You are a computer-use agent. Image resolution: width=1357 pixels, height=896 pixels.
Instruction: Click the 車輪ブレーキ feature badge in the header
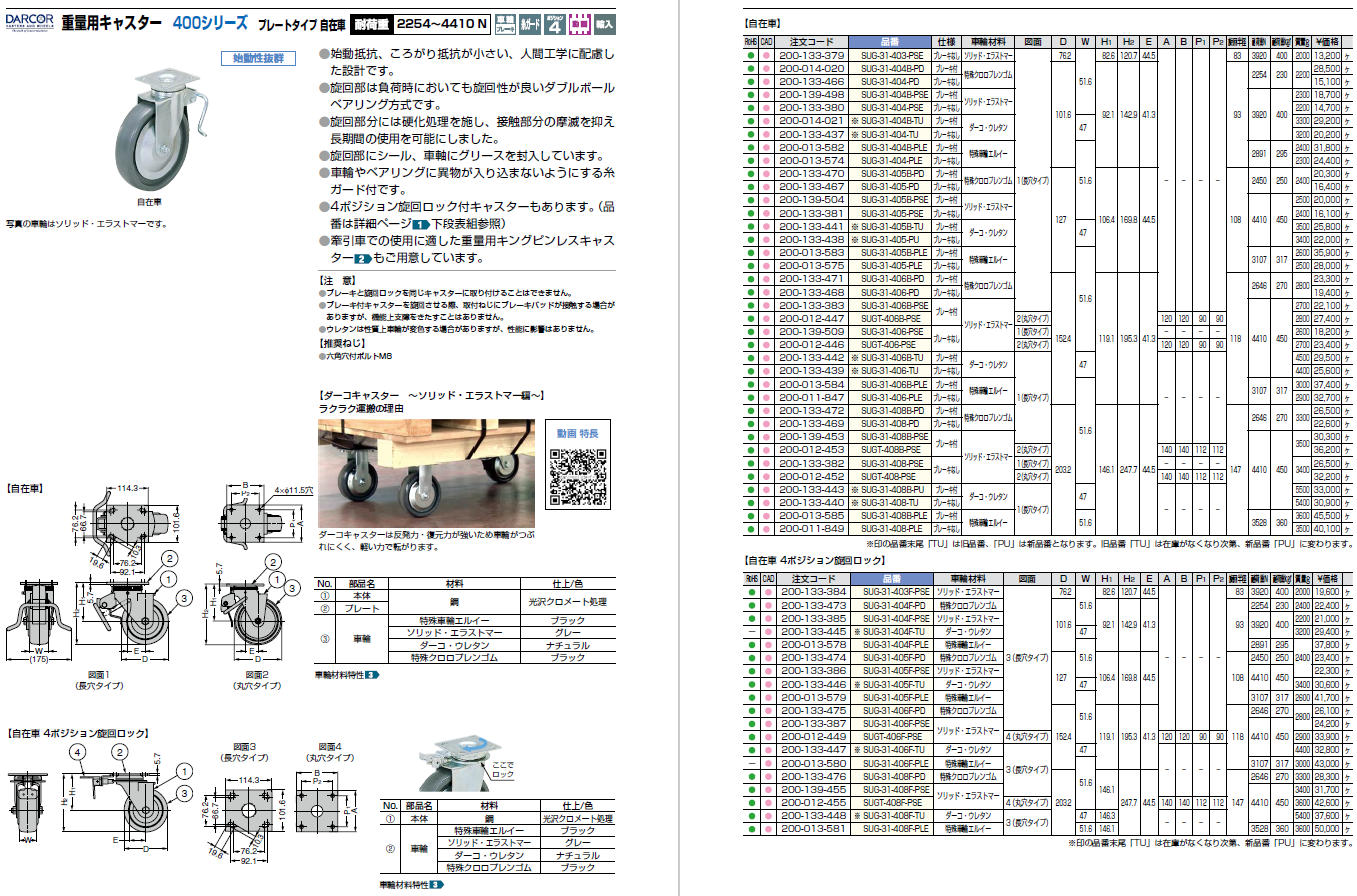click(506, 22)
